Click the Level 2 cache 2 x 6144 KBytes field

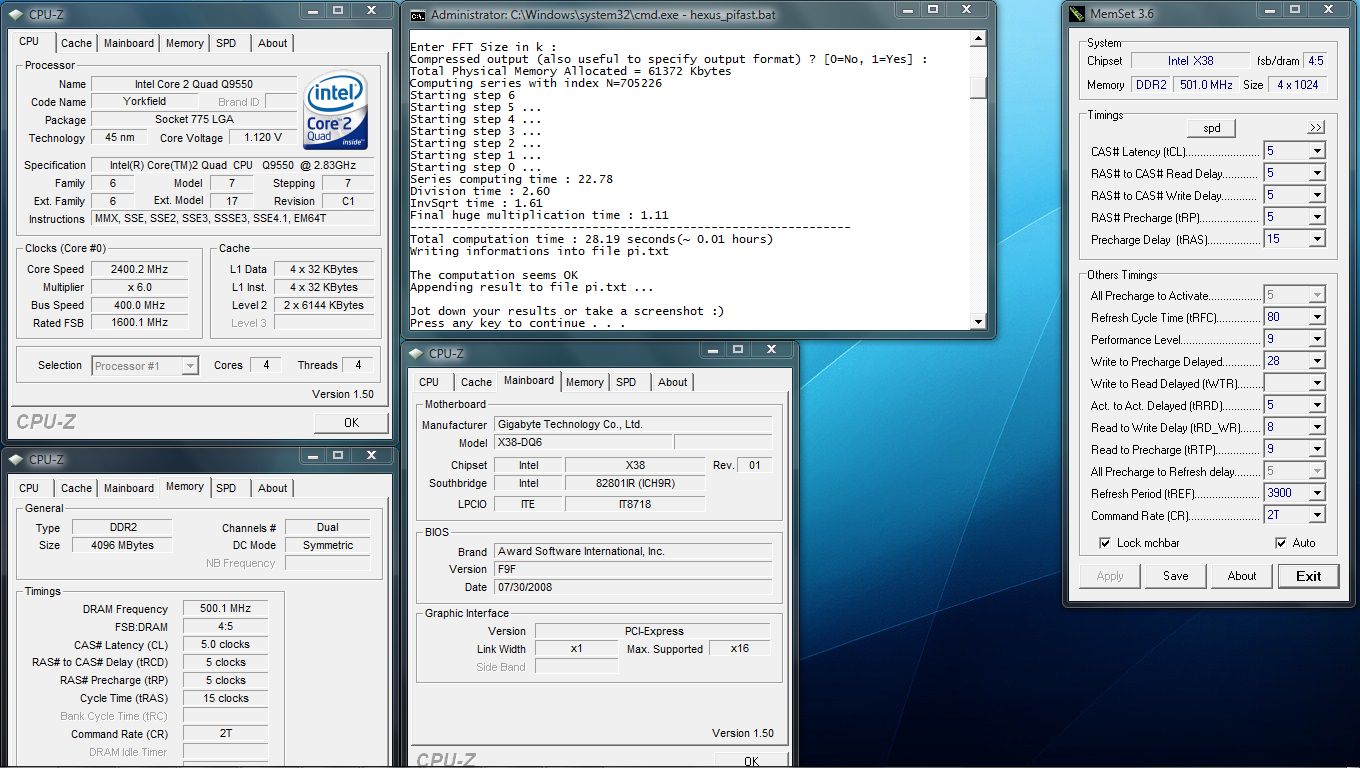(324, 305)
